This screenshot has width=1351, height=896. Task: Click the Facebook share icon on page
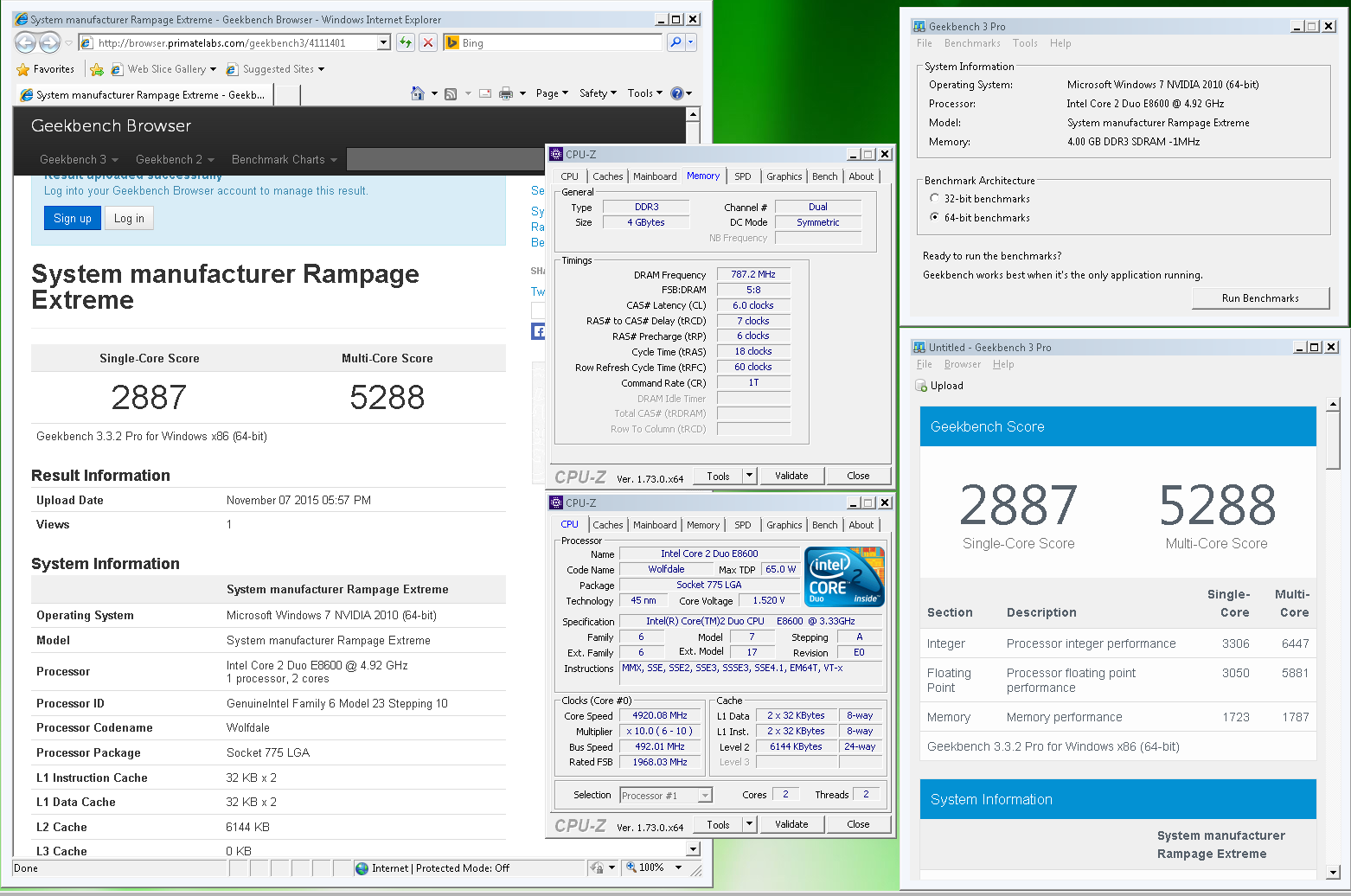[x=538, y=331]
